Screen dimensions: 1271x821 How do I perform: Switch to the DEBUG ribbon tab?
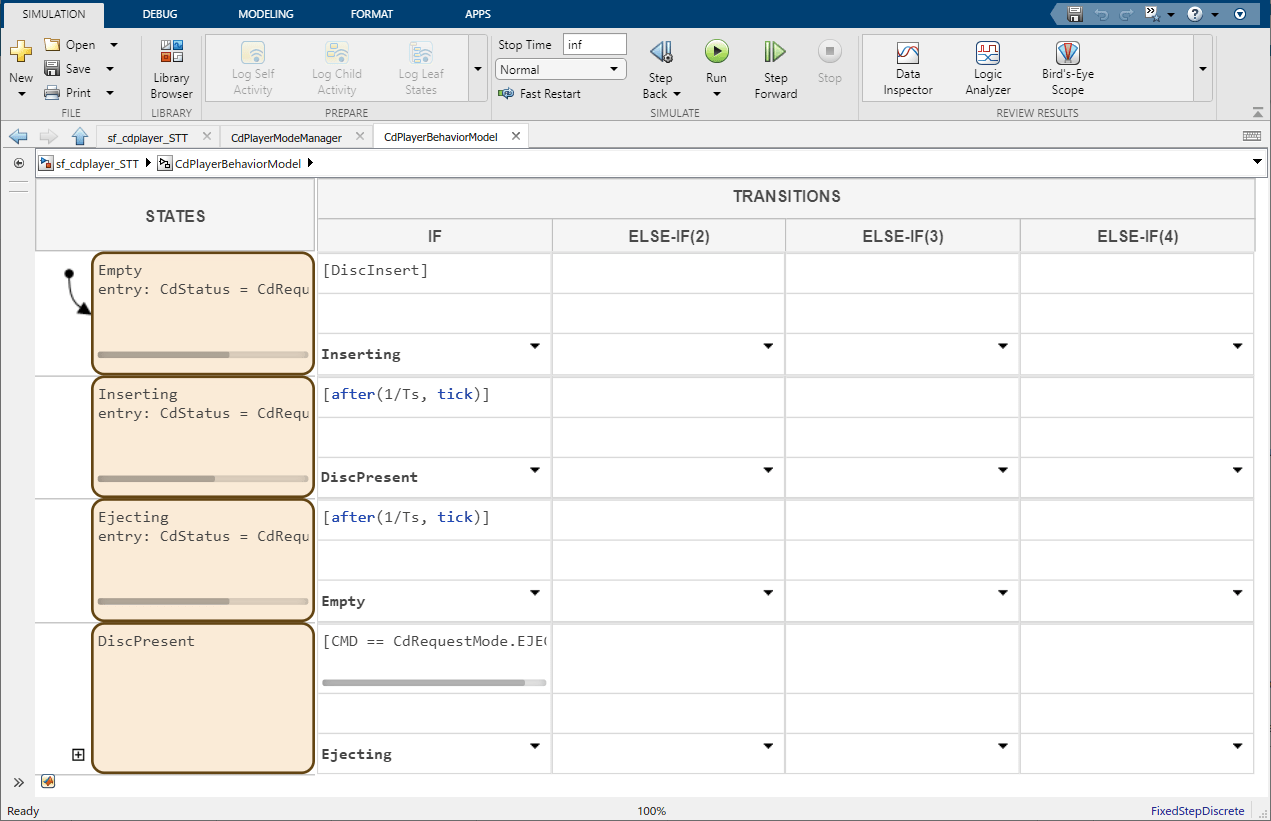click(x=161, y=14)
